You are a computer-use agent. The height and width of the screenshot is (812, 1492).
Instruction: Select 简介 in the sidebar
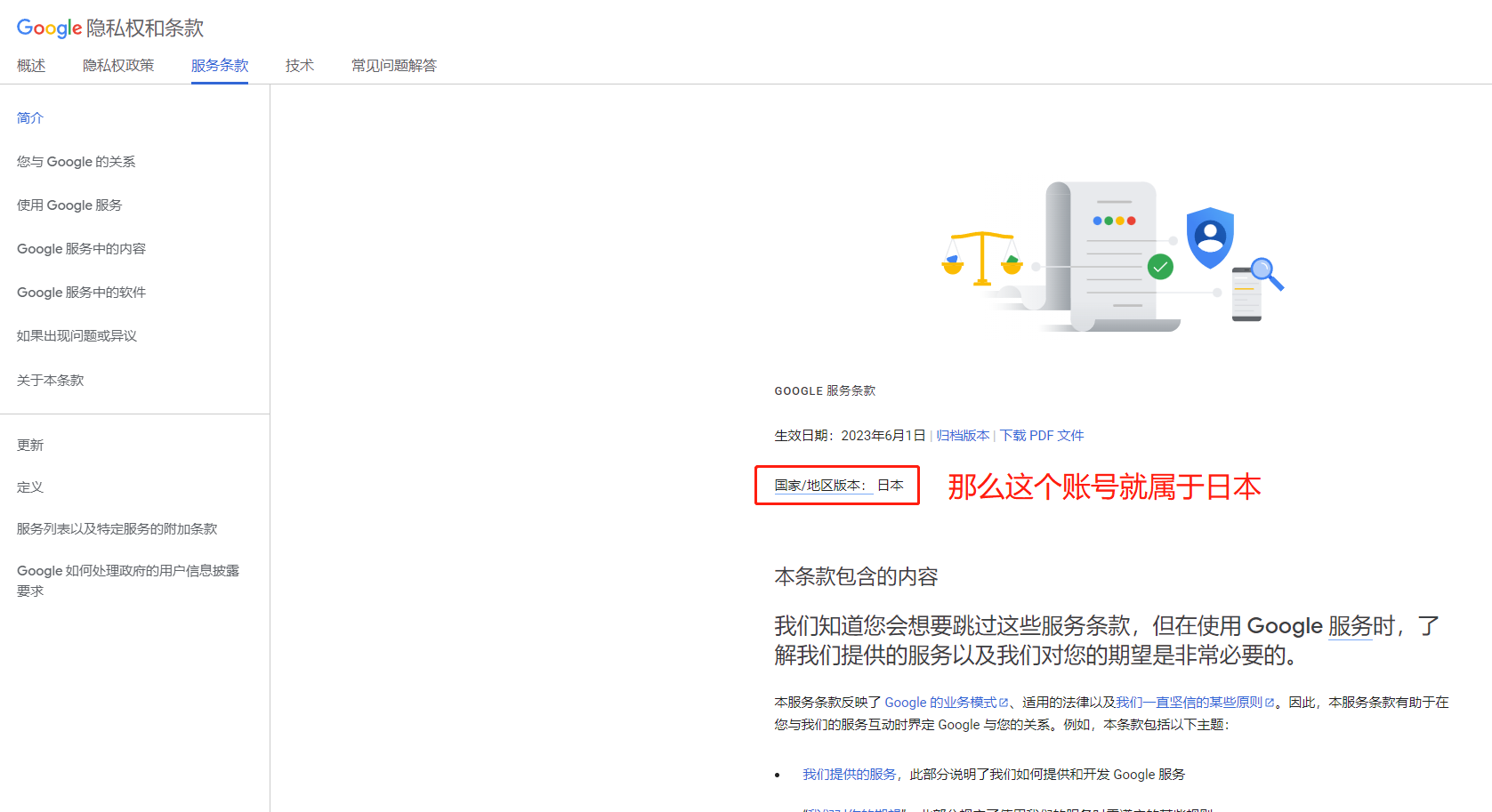click(x=30, y=118)
